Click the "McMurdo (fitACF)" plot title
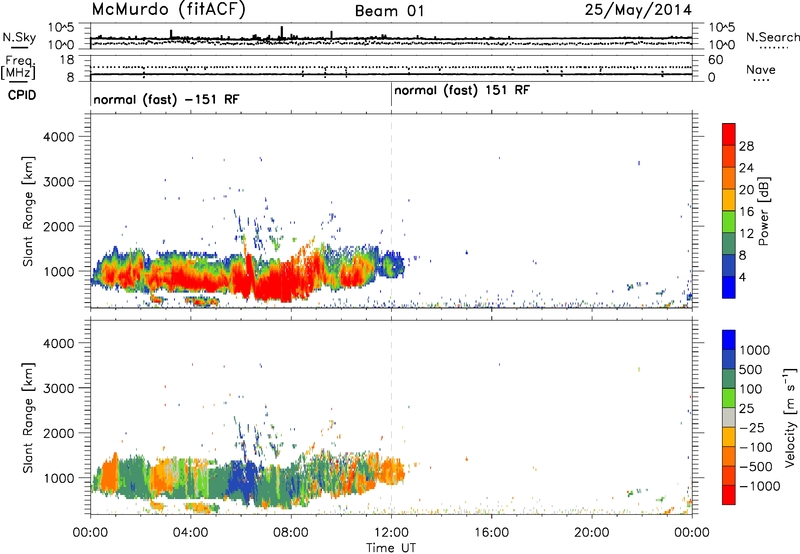The image size is (800, 554). tap(168, 10)
